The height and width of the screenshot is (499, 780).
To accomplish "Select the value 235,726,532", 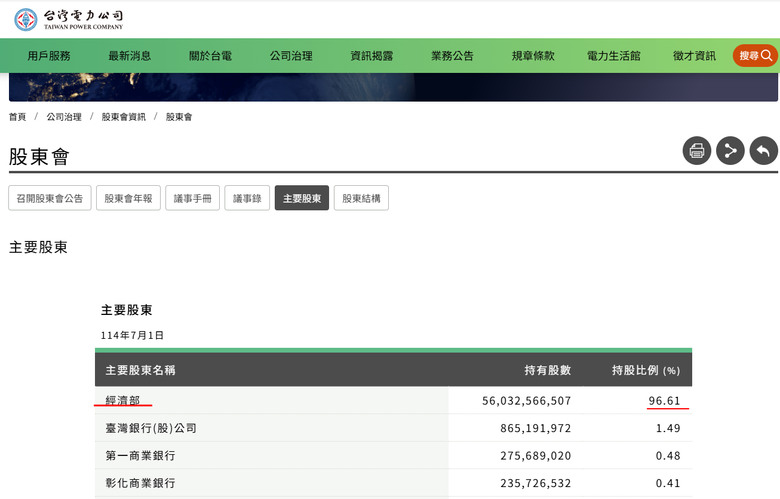I will [x=536, y=483].
